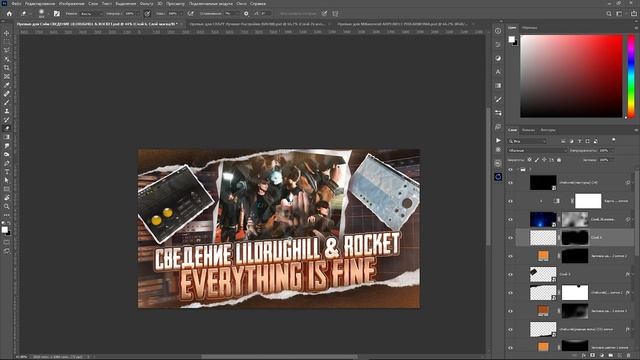
Task: Open the Окно menu
Action: 241,3
